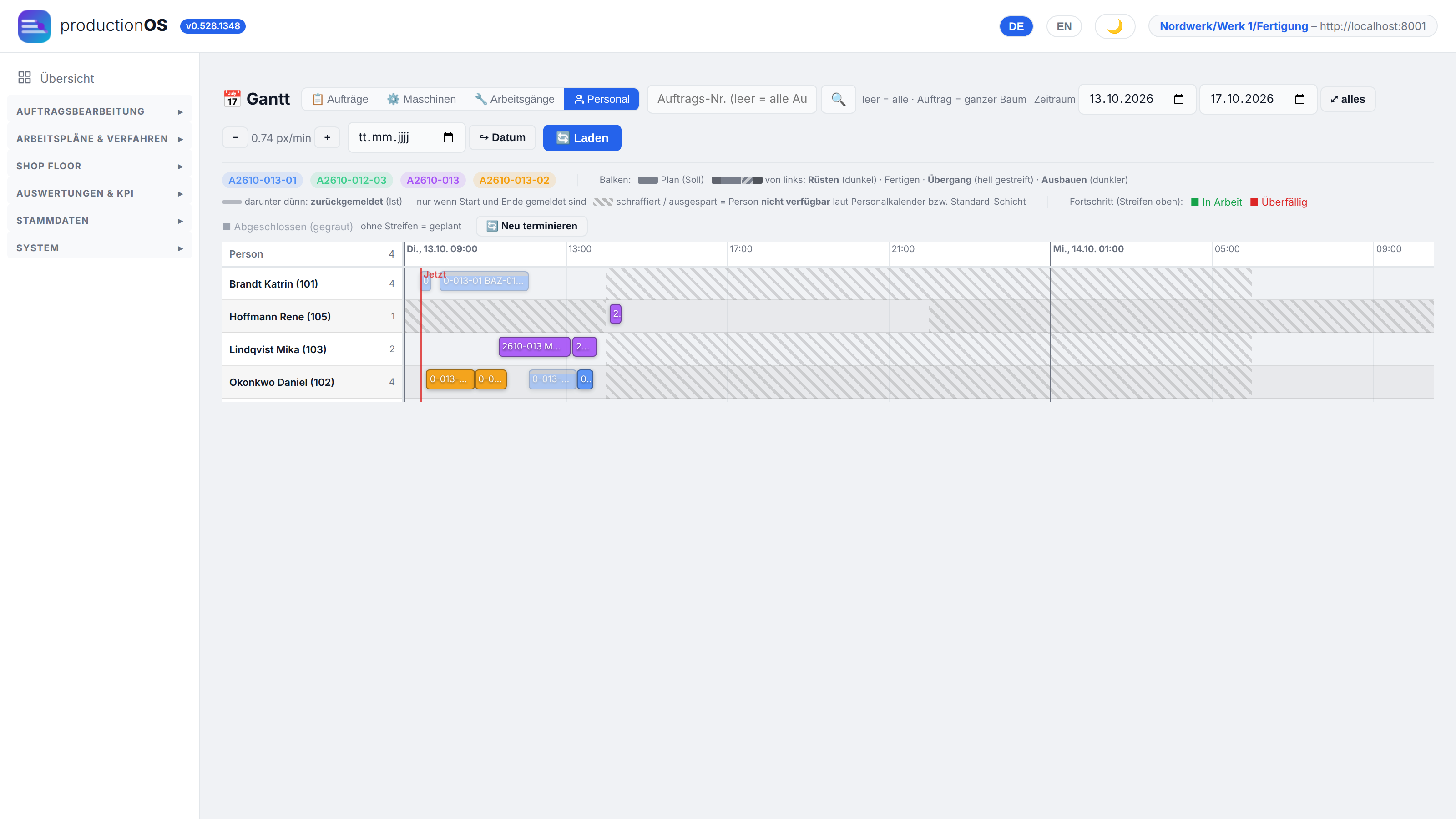Expand the Stammdaten section
Image resolution: width=1456 pixels, height=819 pixels.
[100, 220]
